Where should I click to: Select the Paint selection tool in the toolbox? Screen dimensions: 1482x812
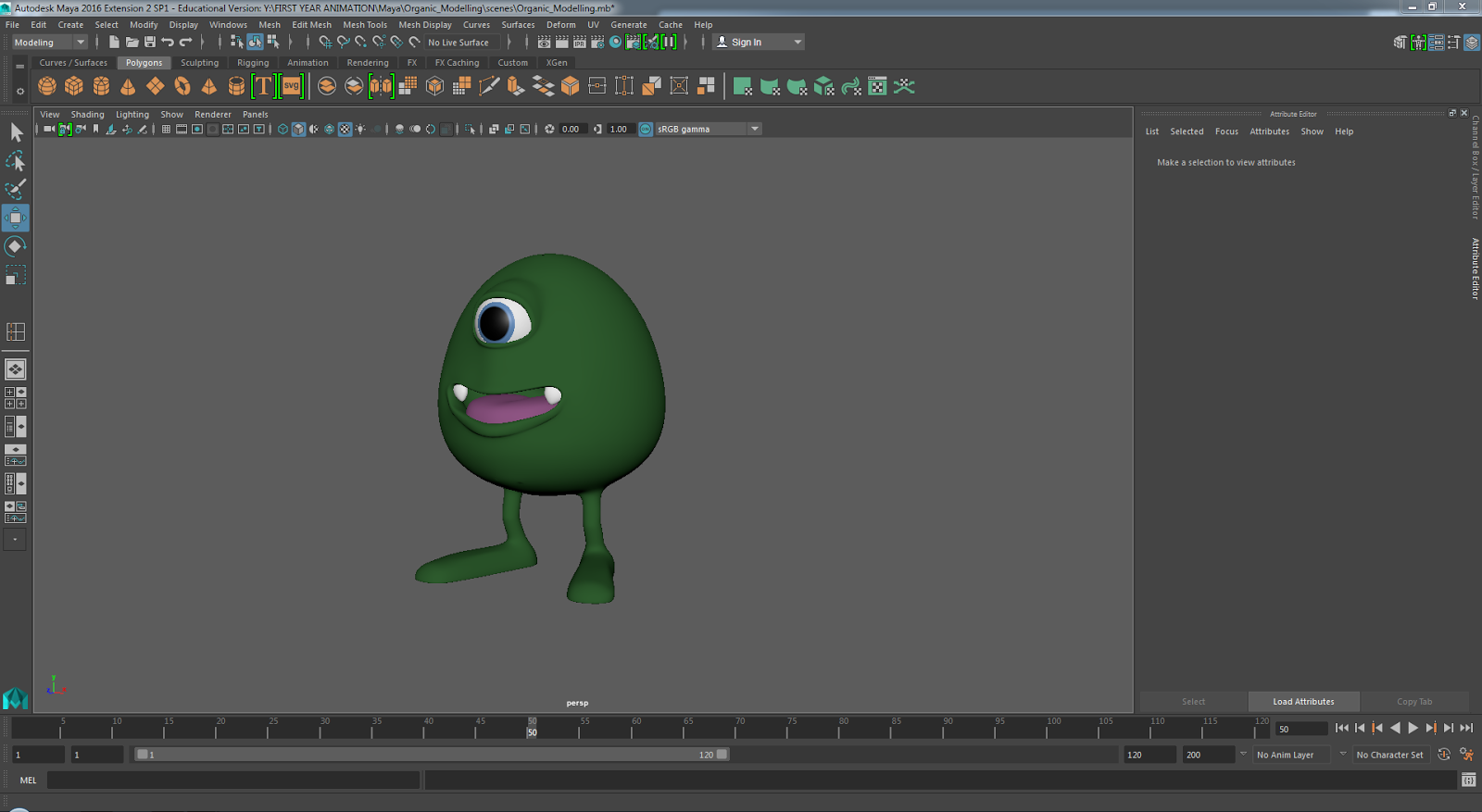coord(16,189)
